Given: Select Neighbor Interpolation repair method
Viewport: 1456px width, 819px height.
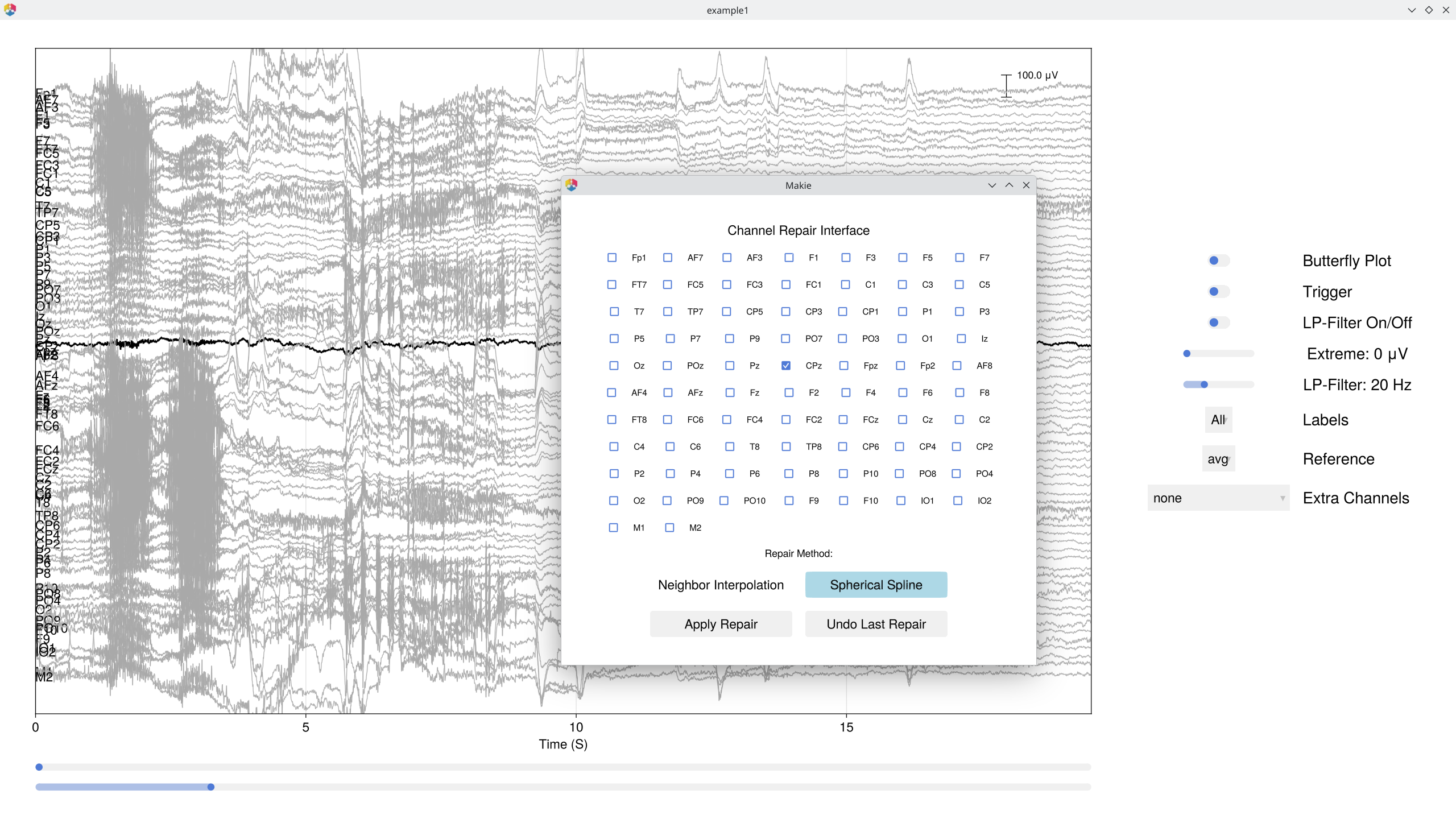Looking at the screenshot, I should point(721,585).
